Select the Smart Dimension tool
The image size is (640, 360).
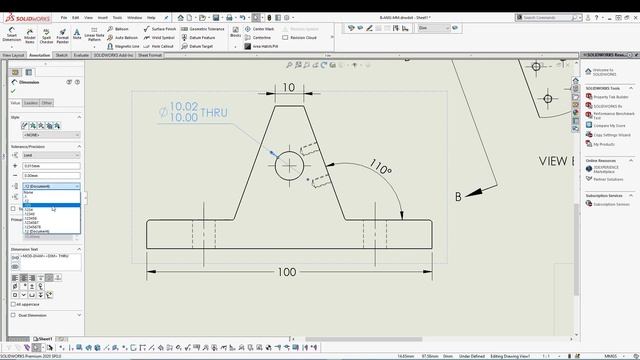click(11, 35)
